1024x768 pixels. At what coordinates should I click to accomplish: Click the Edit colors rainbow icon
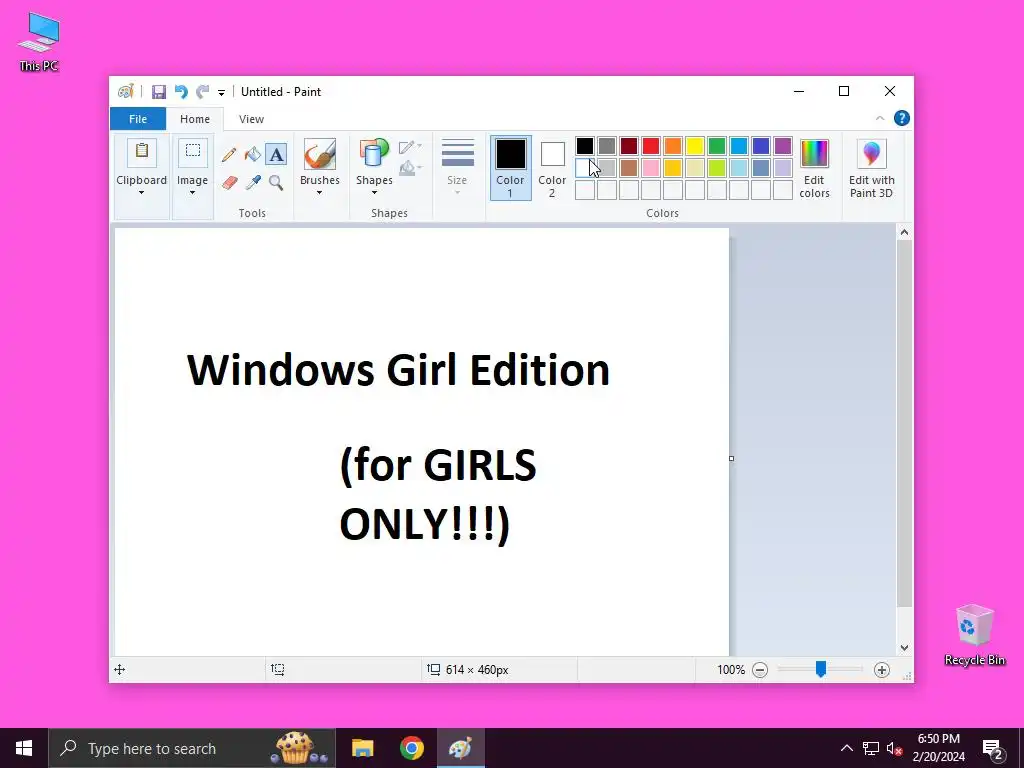coord(814,153)
